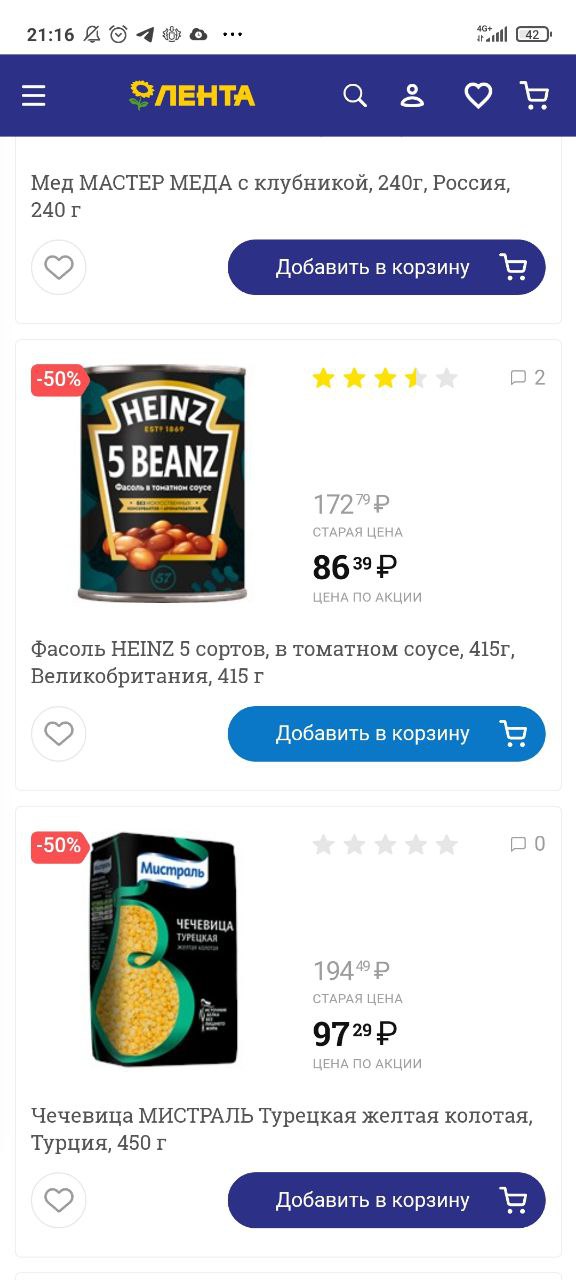Image resolution: width=576 pixels, height=1280 pixels.
Task: Open Heinz 5 Beanz product image
Action: [x=163, y=483]
